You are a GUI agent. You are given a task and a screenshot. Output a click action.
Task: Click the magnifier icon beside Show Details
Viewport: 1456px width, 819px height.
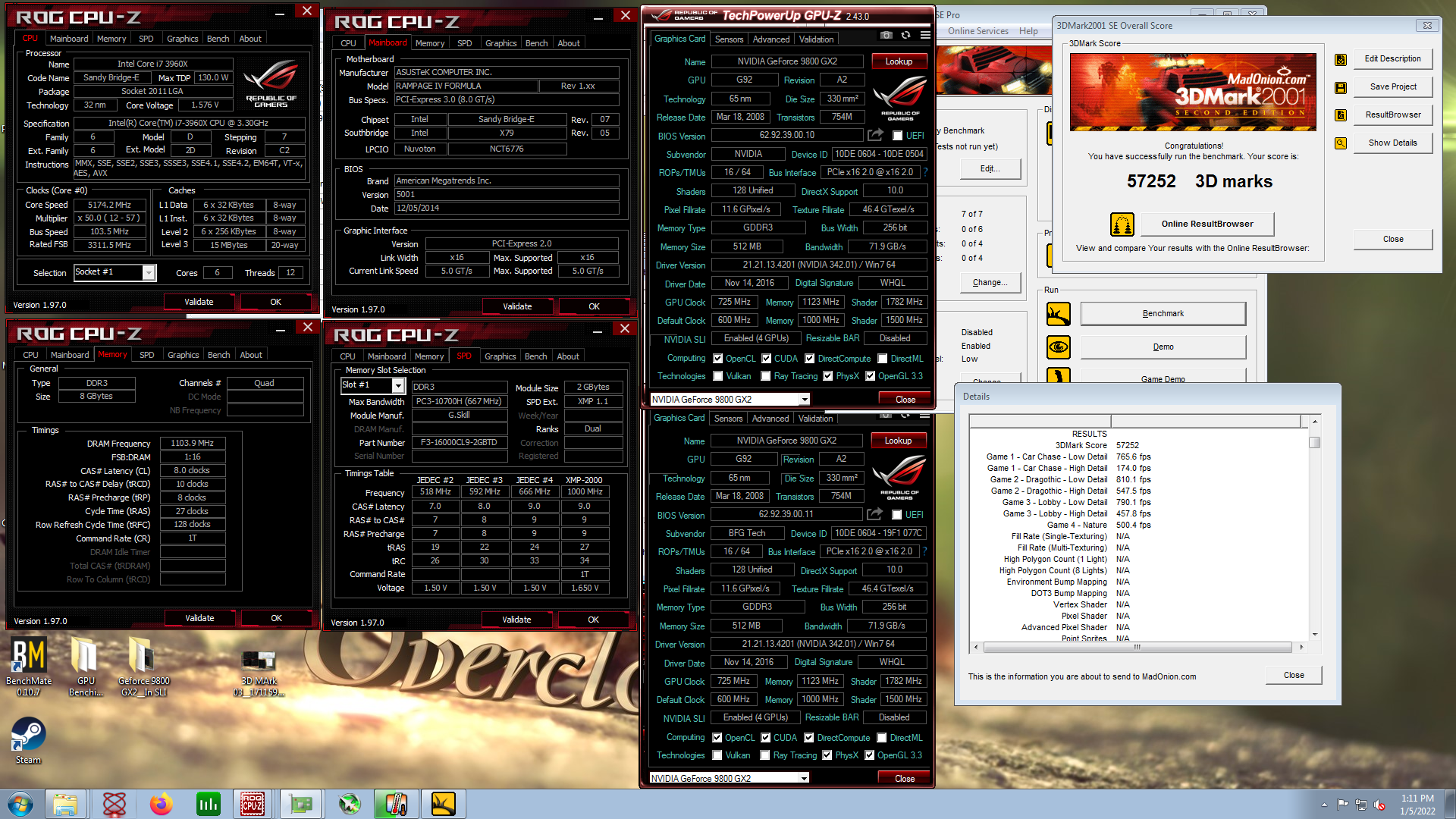coord(1341,143)
